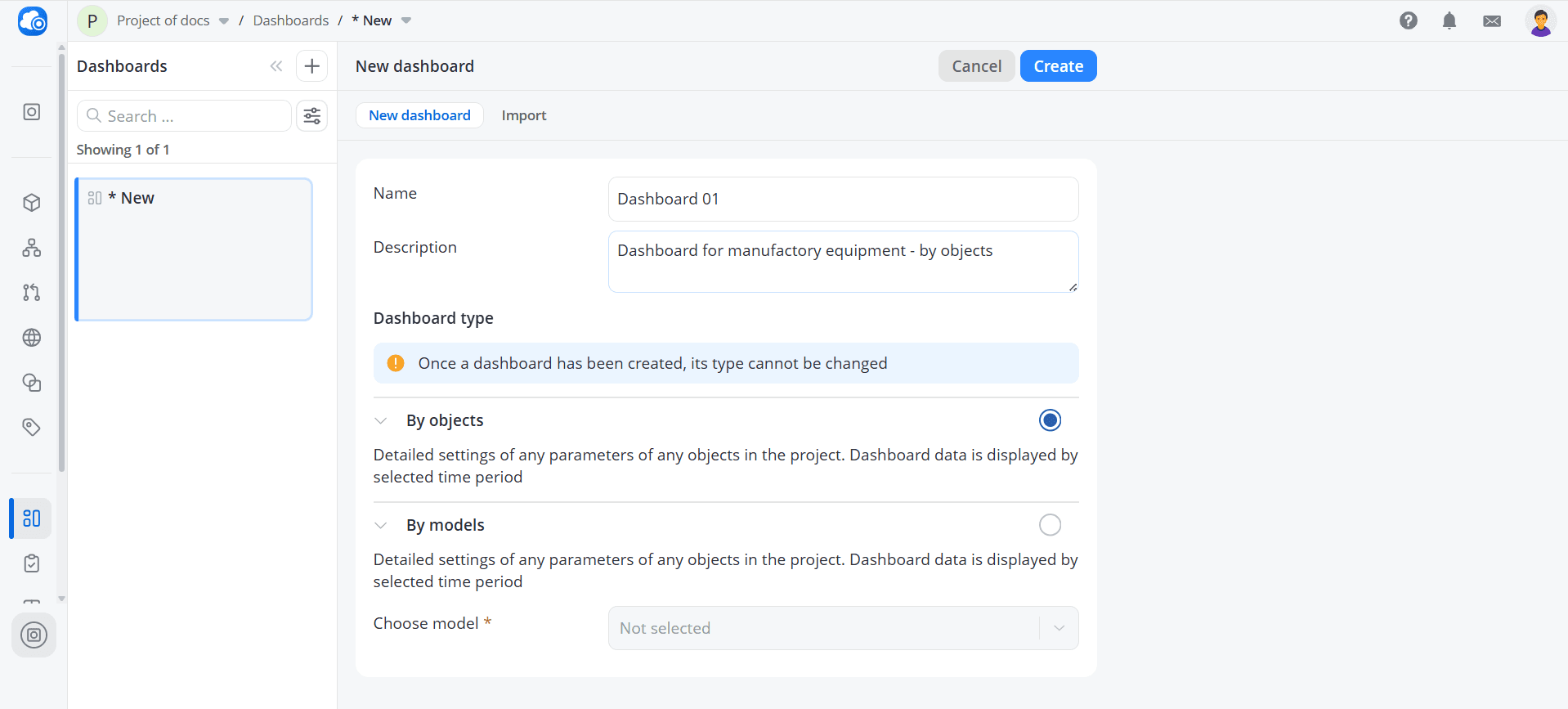Open the search filter settings icon
1568x709 pixels.
(x=311, y=116)
